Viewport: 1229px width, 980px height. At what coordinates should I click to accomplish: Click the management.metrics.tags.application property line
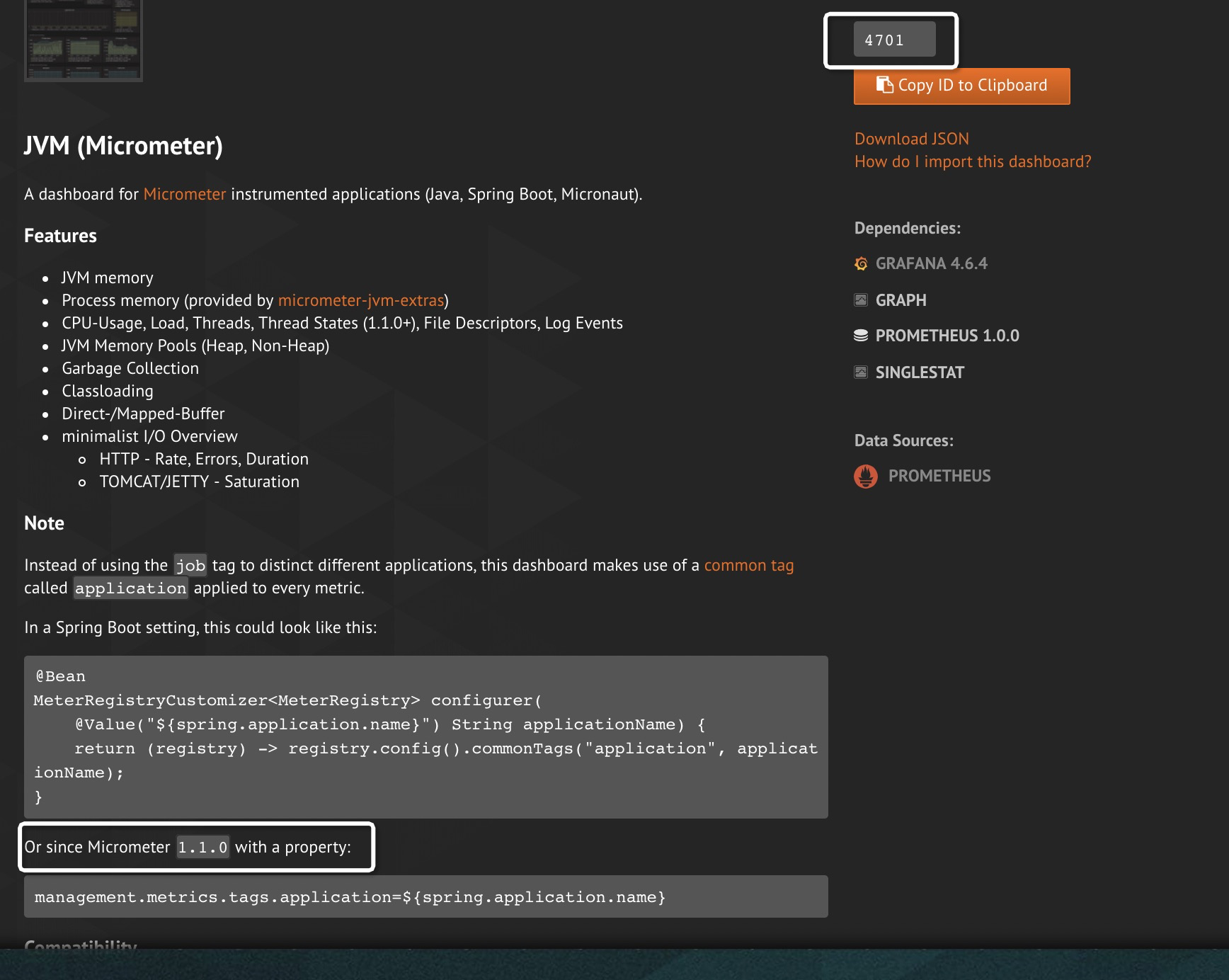(350, 897)
